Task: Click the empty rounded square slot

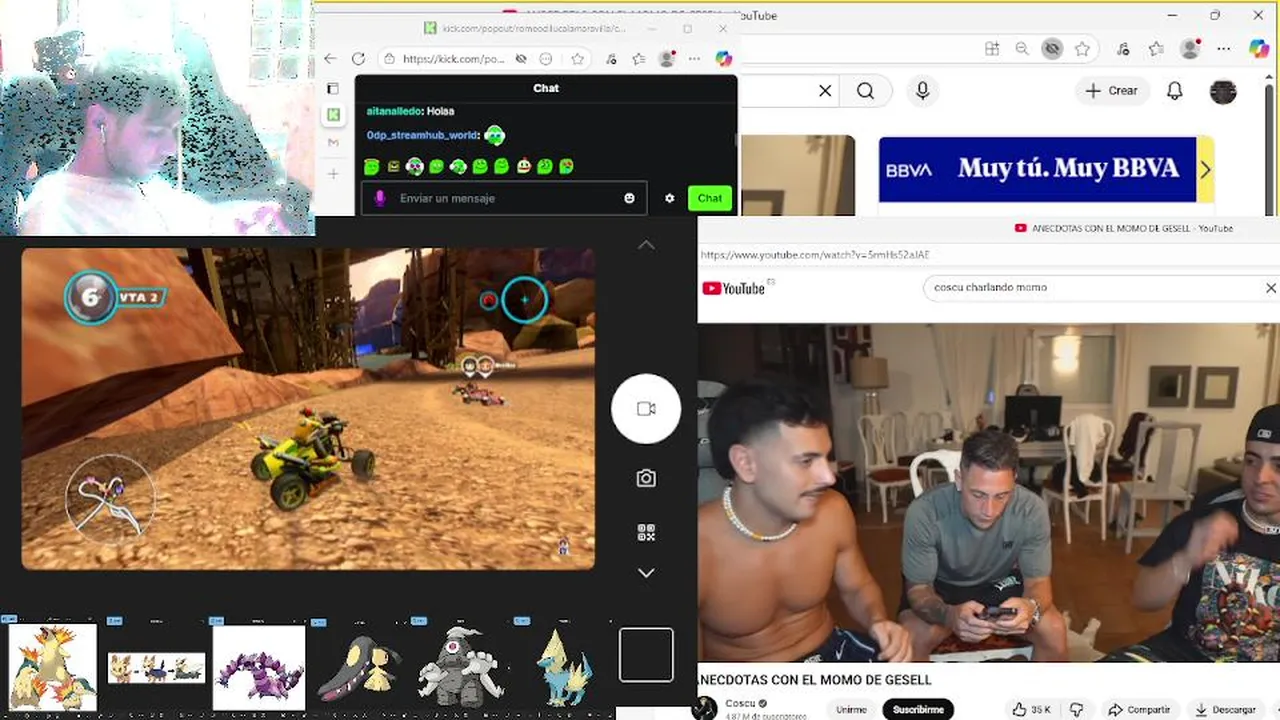Action: click(646, 655)
